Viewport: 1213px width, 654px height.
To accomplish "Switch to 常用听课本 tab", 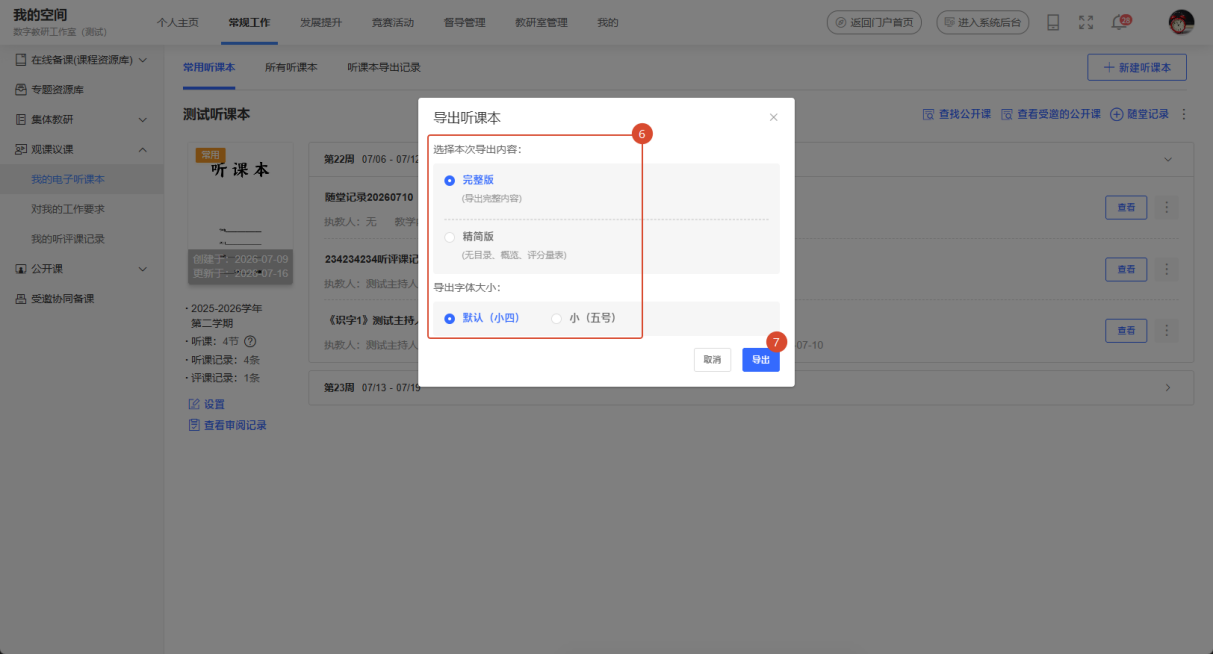I will 209,67.
